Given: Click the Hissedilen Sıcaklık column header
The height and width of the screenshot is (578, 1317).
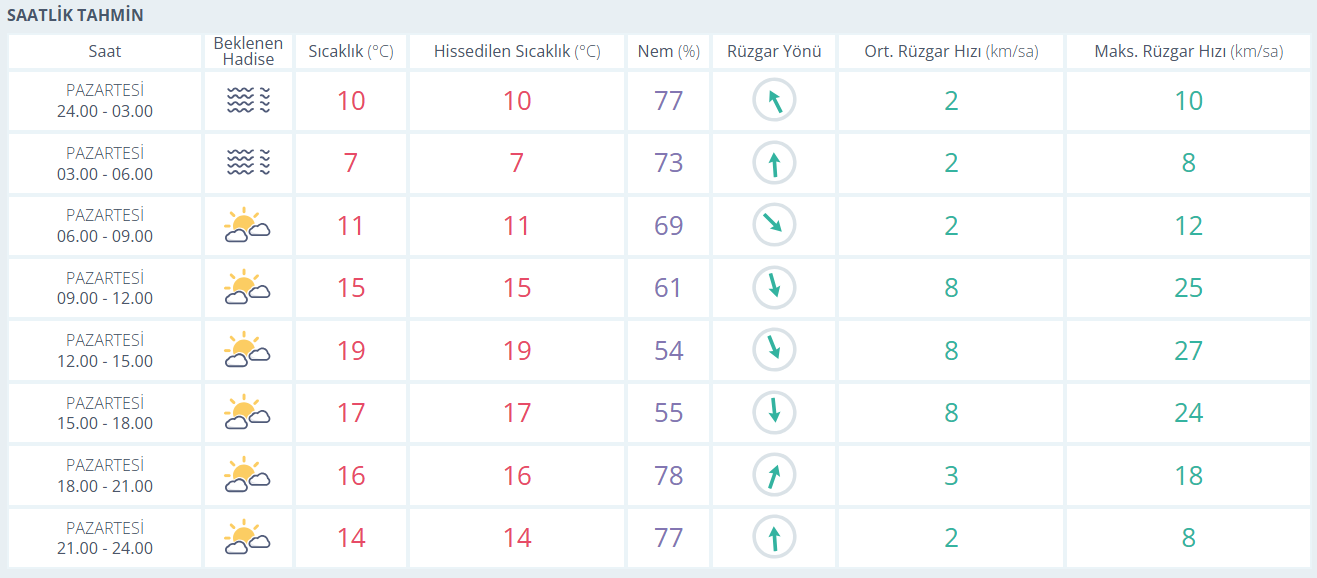Looking at the screenshot, I should pos(517,52).
